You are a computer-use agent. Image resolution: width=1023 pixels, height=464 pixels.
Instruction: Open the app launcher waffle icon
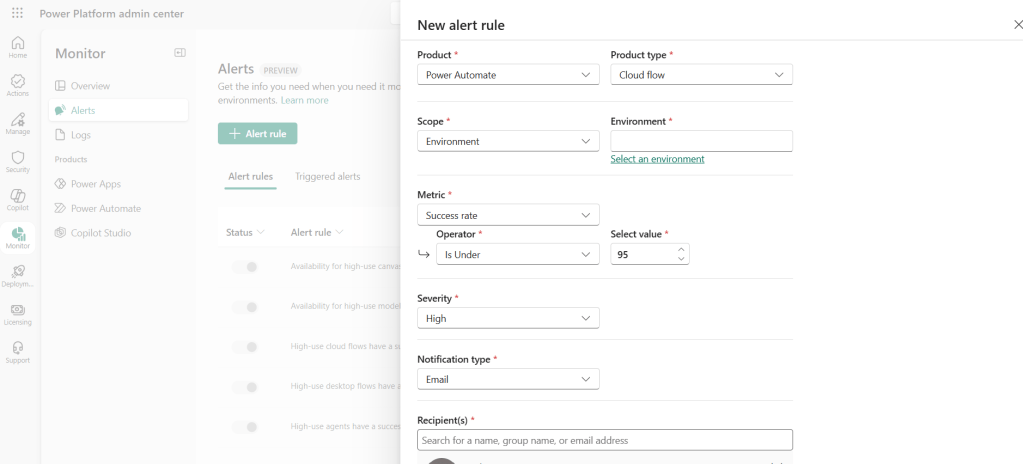(17, 13)
